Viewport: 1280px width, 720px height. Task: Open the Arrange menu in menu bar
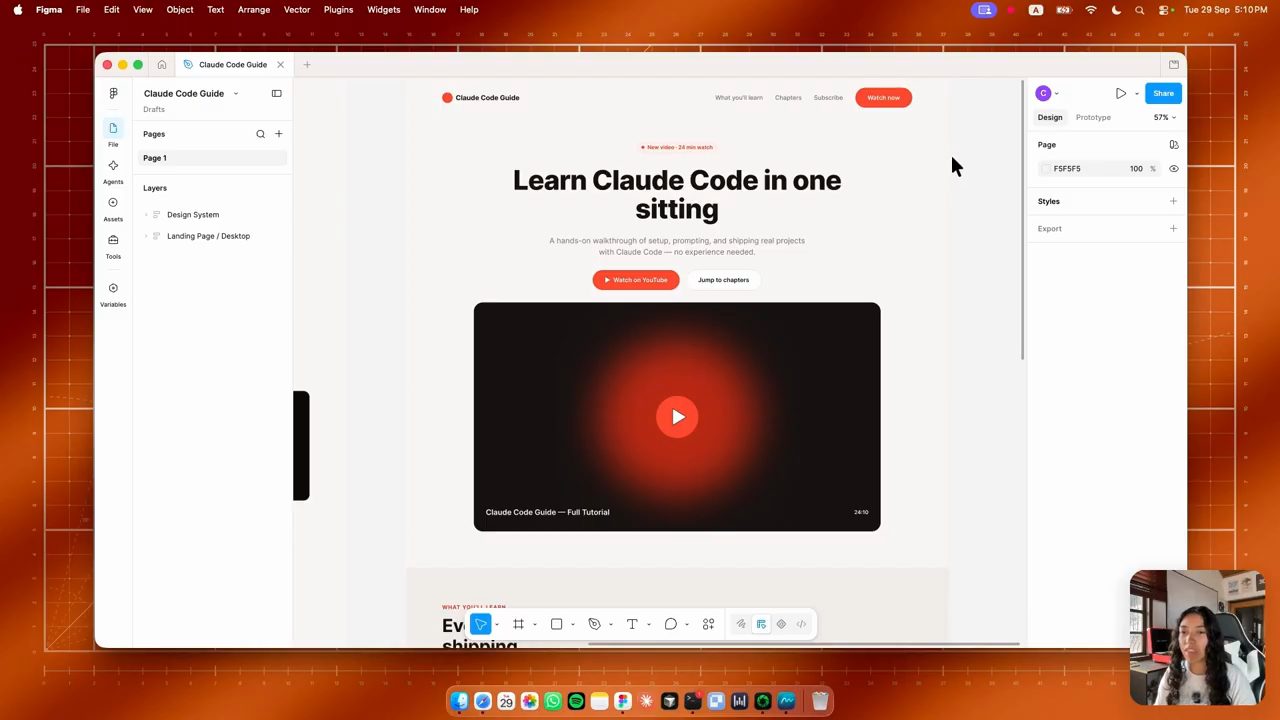click(254, 10)
